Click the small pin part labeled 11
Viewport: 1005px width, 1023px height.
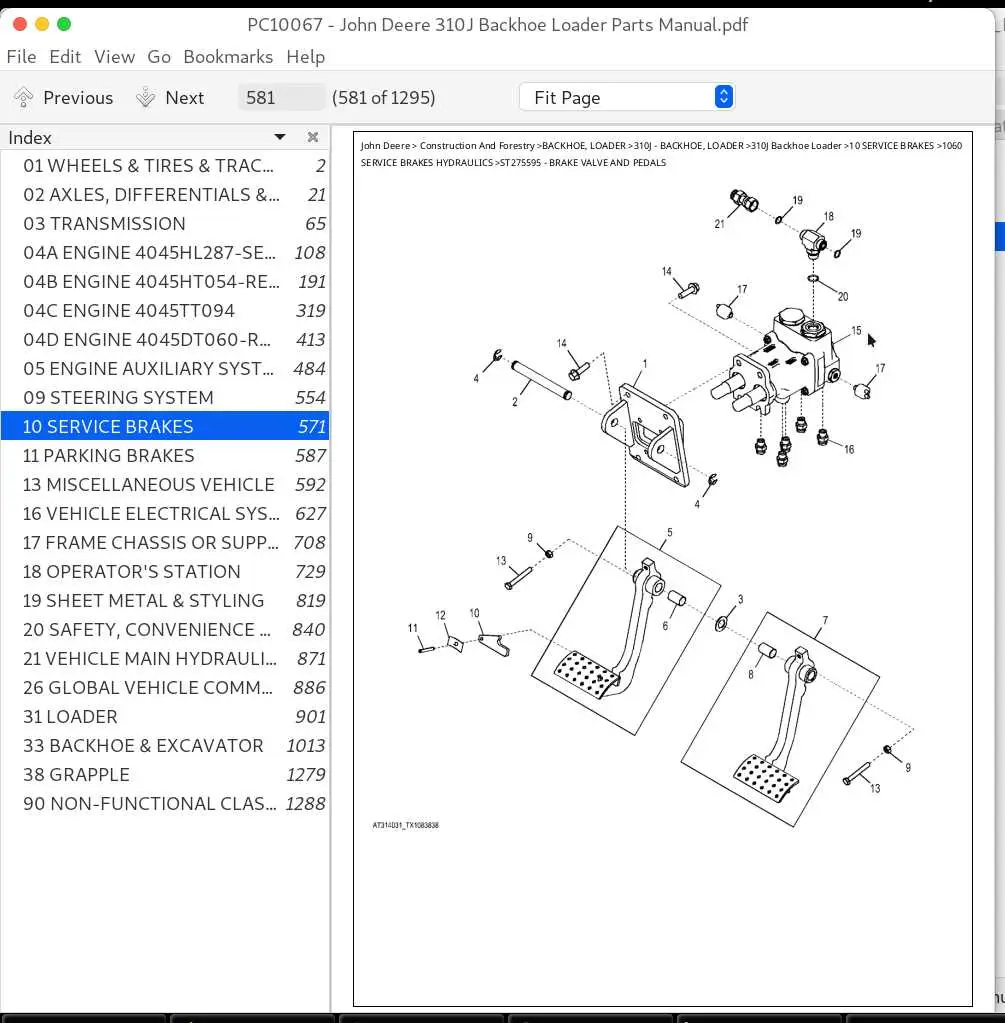coord(426,649)
